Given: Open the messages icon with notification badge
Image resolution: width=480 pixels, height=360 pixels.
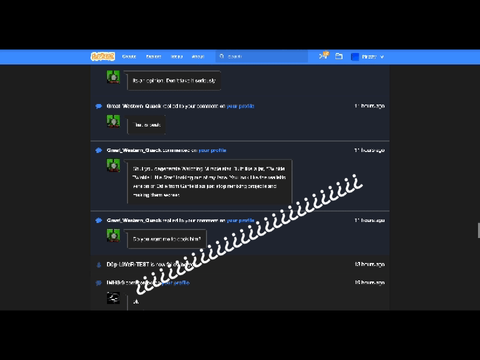Looking at the screenshot, I should point(323,55).
